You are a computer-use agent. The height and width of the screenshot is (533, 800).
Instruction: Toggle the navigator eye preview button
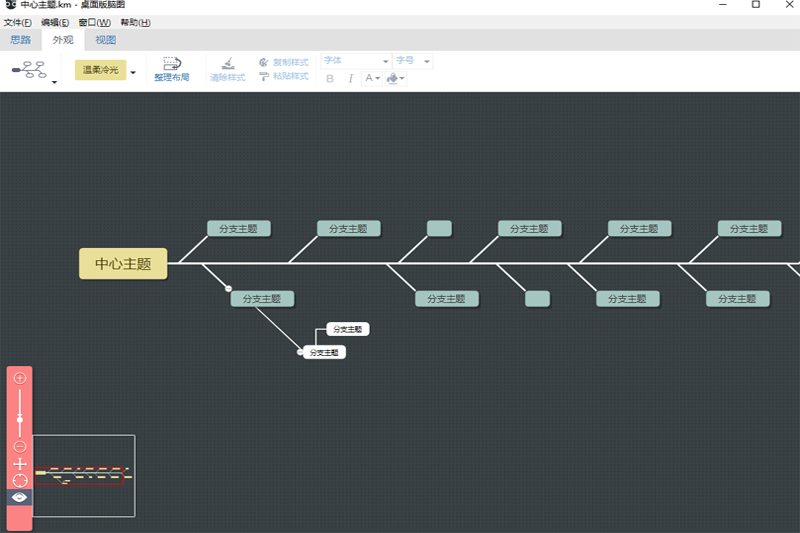point(19,497)
